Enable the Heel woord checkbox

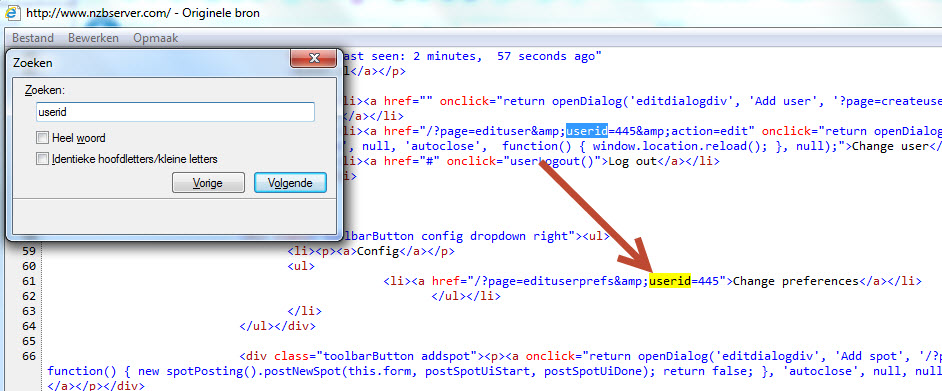point(42,138)
